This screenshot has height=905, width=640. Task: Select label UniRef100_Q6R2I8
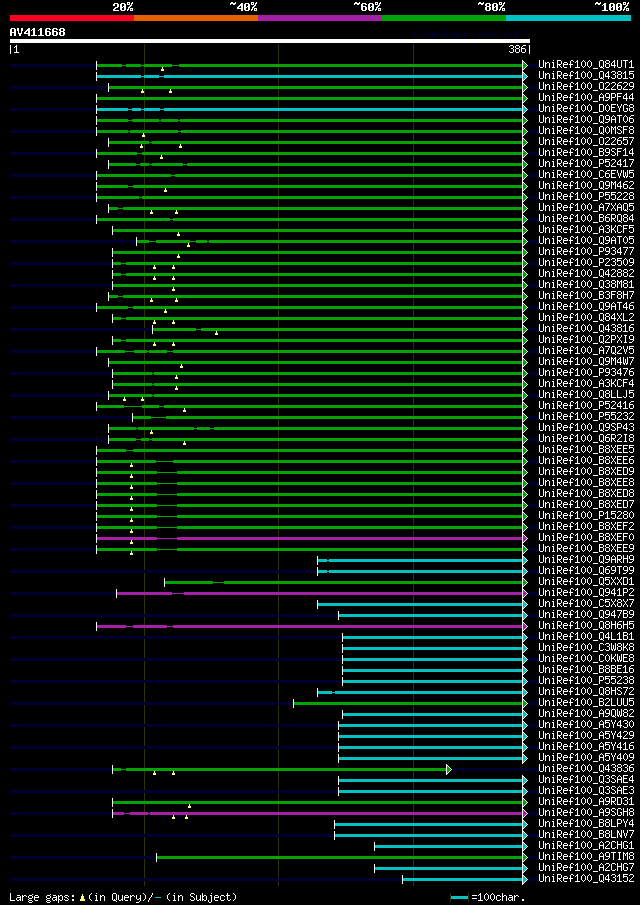point(586,439)
